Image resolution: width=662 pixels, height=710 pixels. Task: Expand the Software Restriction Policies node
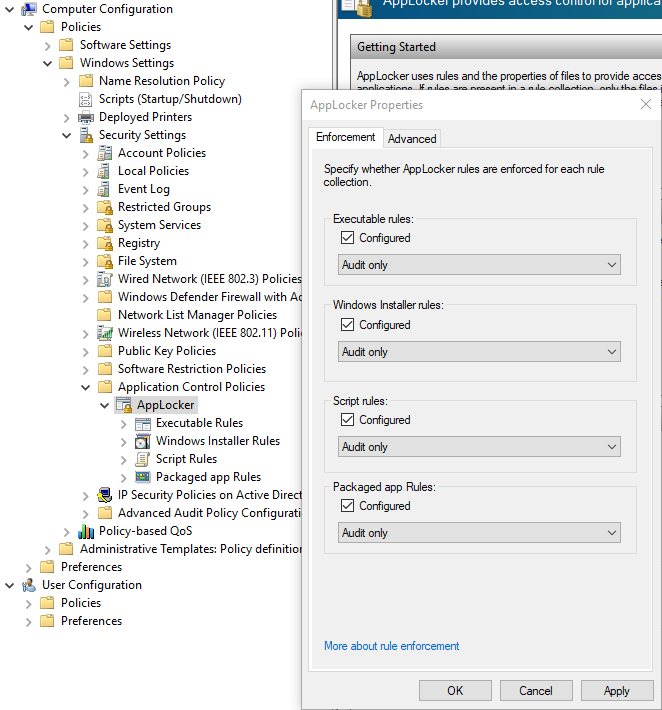pos(86,370)
